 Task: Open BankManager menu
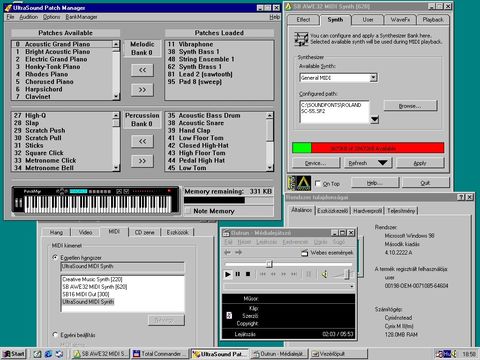point(81,17)
